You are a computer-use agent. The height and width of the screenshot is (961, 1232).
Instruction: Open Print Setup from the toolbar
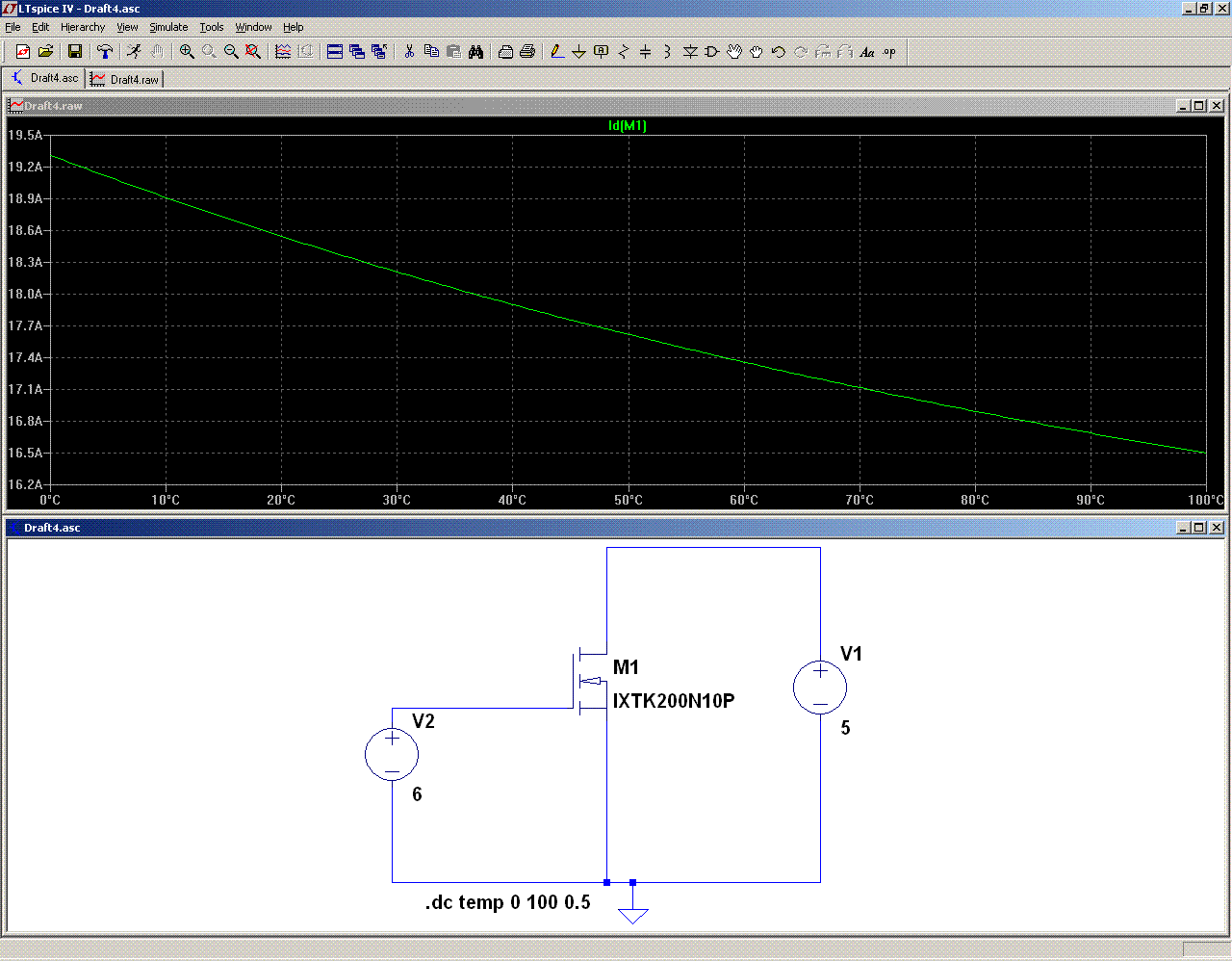coord(505,52)
